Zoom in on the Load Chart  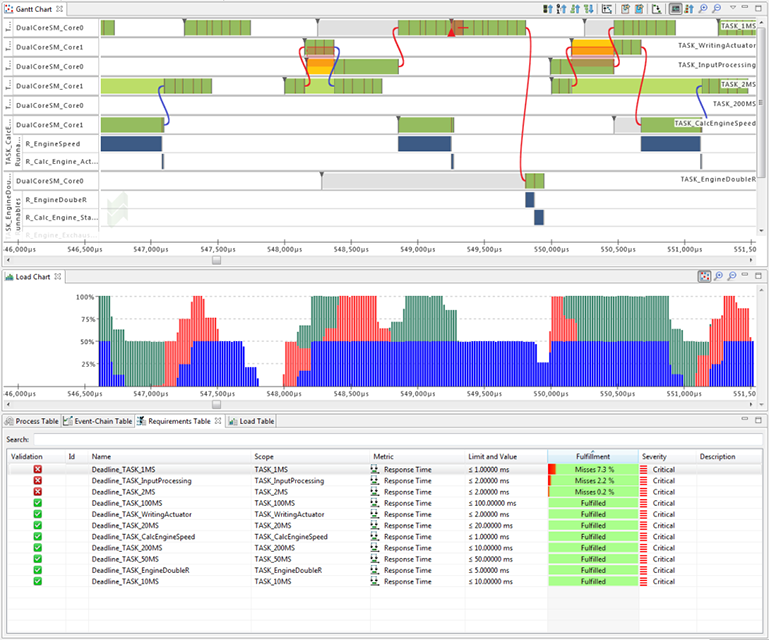click(718, 276)
